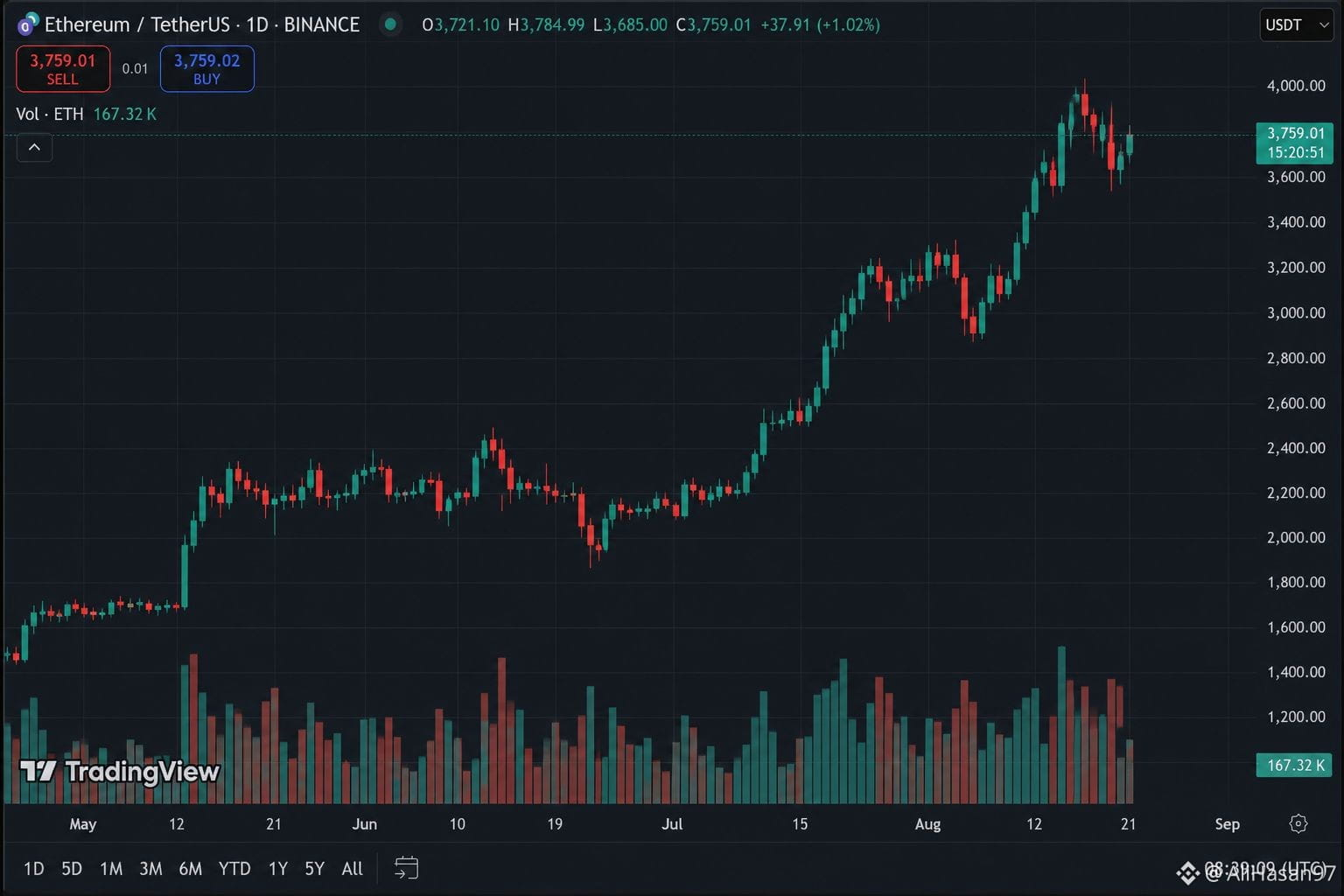Click the Jun label on time axis
1344x896 pixels.
click(364, 824)
